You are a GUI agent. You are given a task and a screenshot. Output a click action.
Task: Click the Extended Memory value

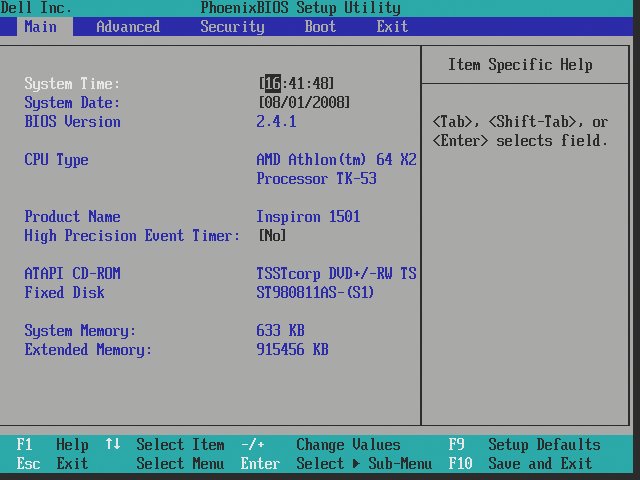tap(292, 350)
